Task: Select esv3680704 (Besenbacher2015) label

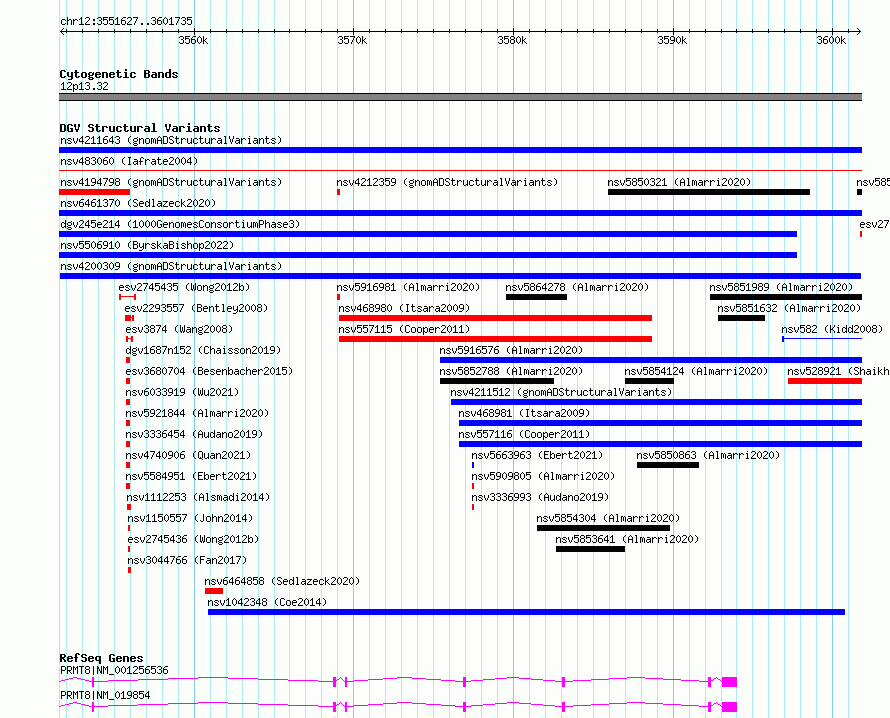Action: coord(209,371)
